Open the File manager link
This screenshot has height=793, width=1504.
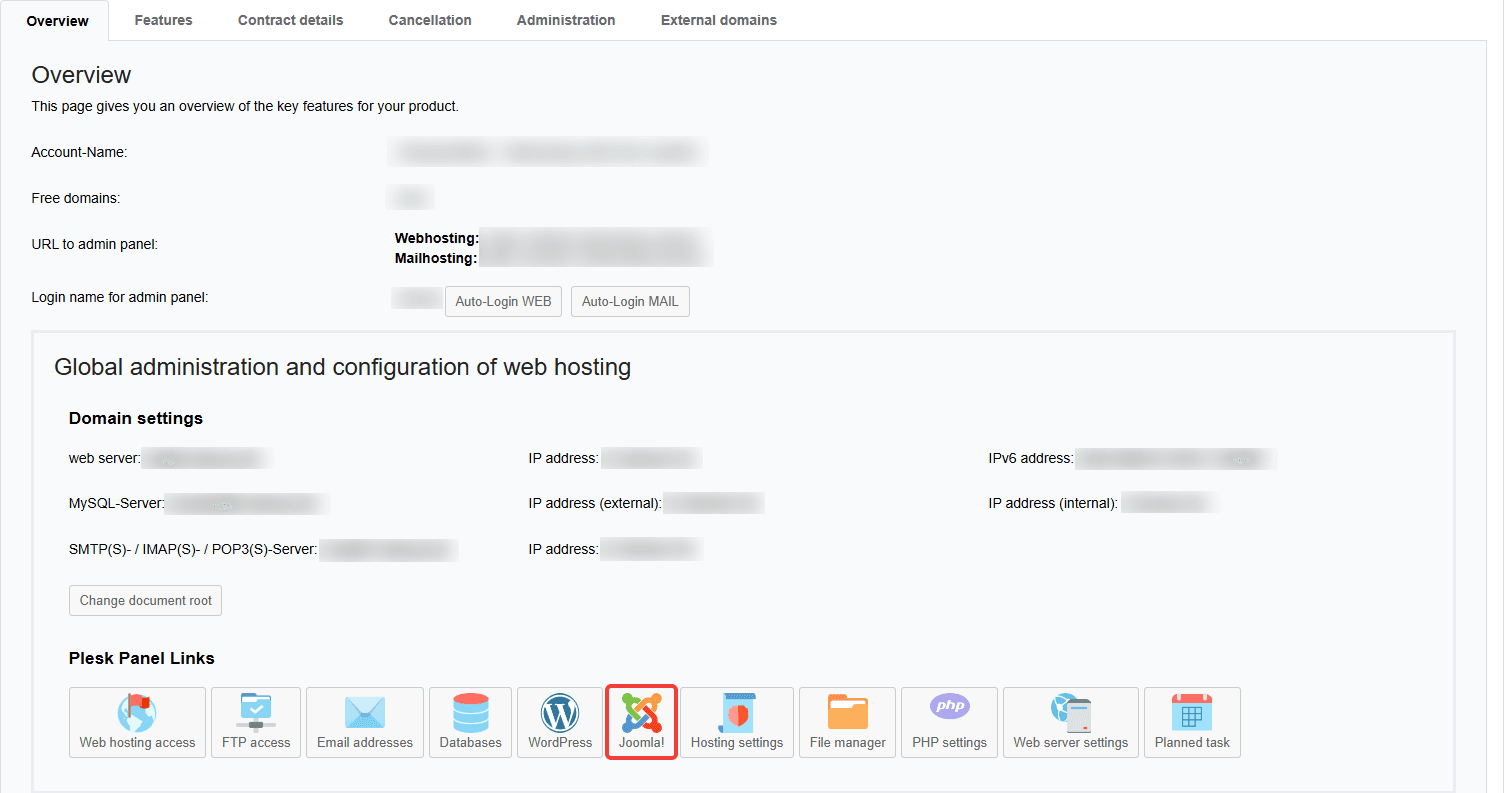tap(848, 722)
